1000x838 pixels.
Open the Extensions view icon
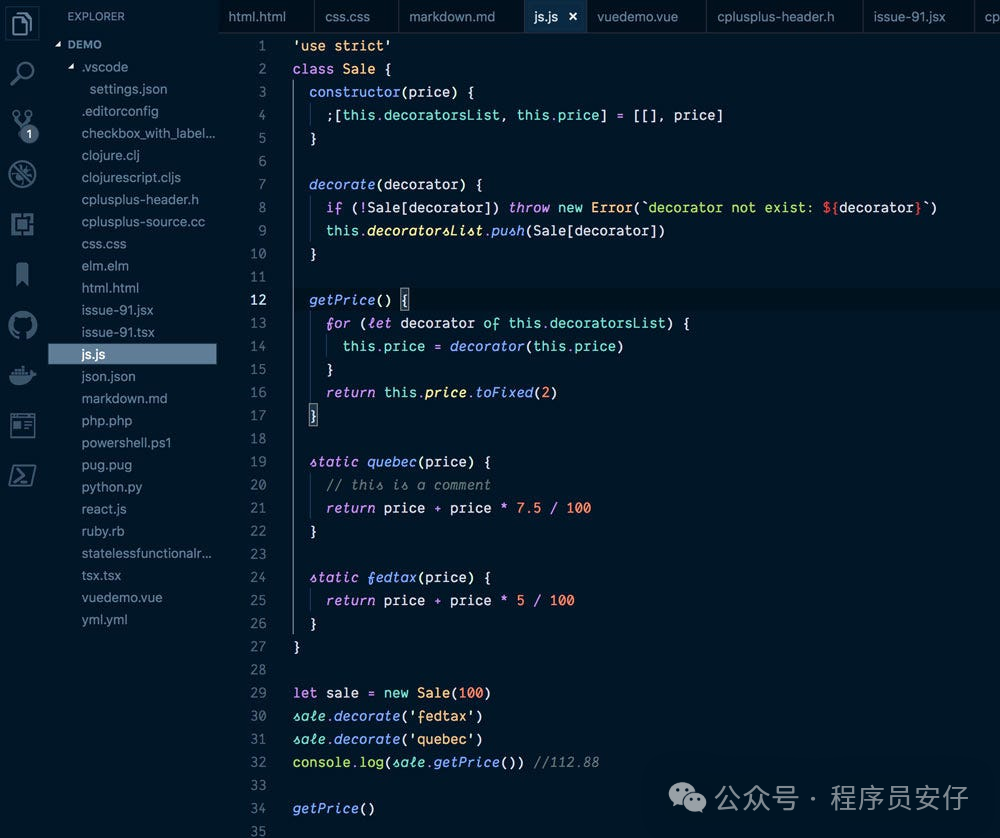(22, 224)
